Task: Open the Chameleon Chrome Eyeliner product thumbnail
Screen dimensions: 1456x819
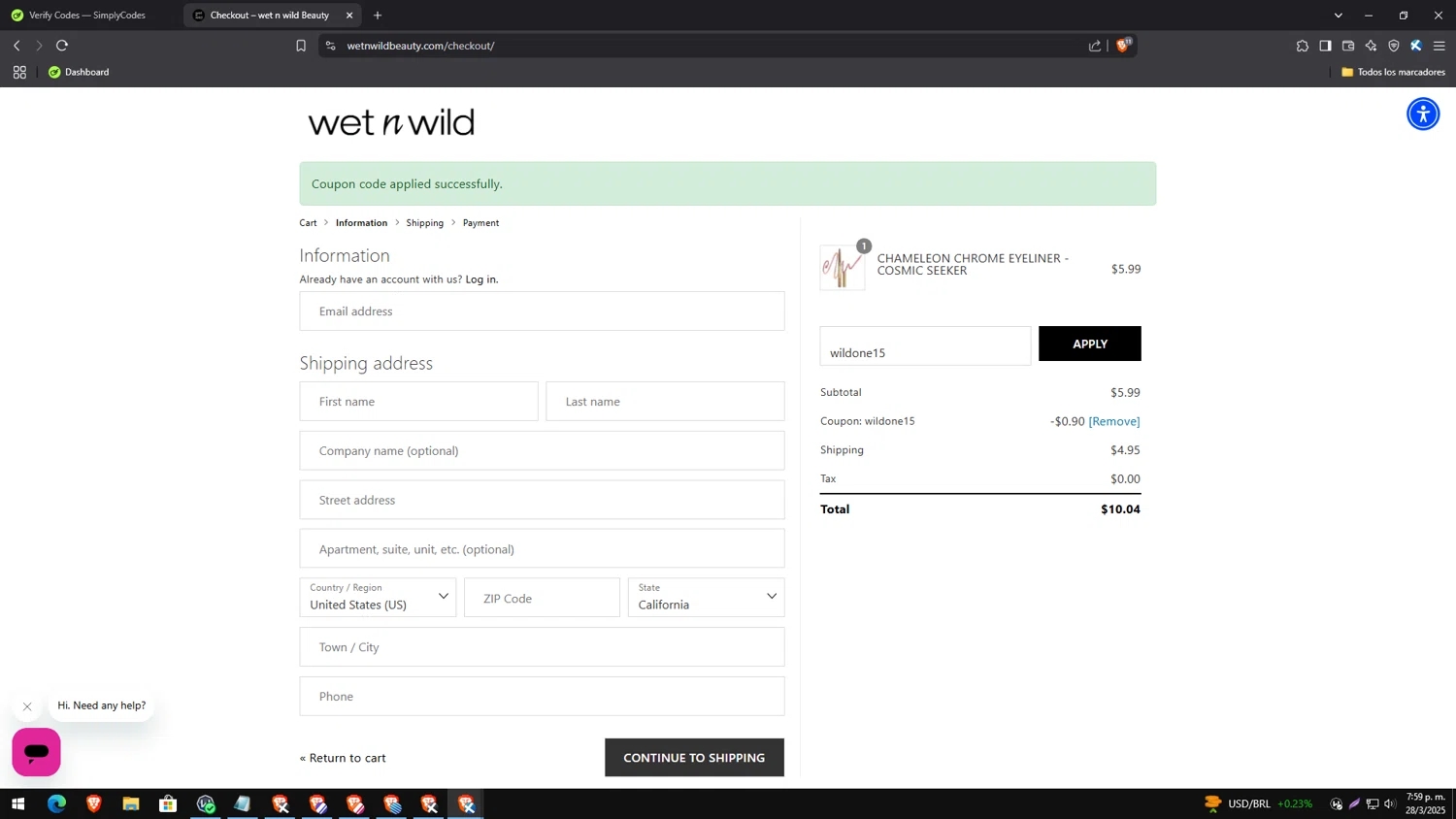Action: [843, 268]
